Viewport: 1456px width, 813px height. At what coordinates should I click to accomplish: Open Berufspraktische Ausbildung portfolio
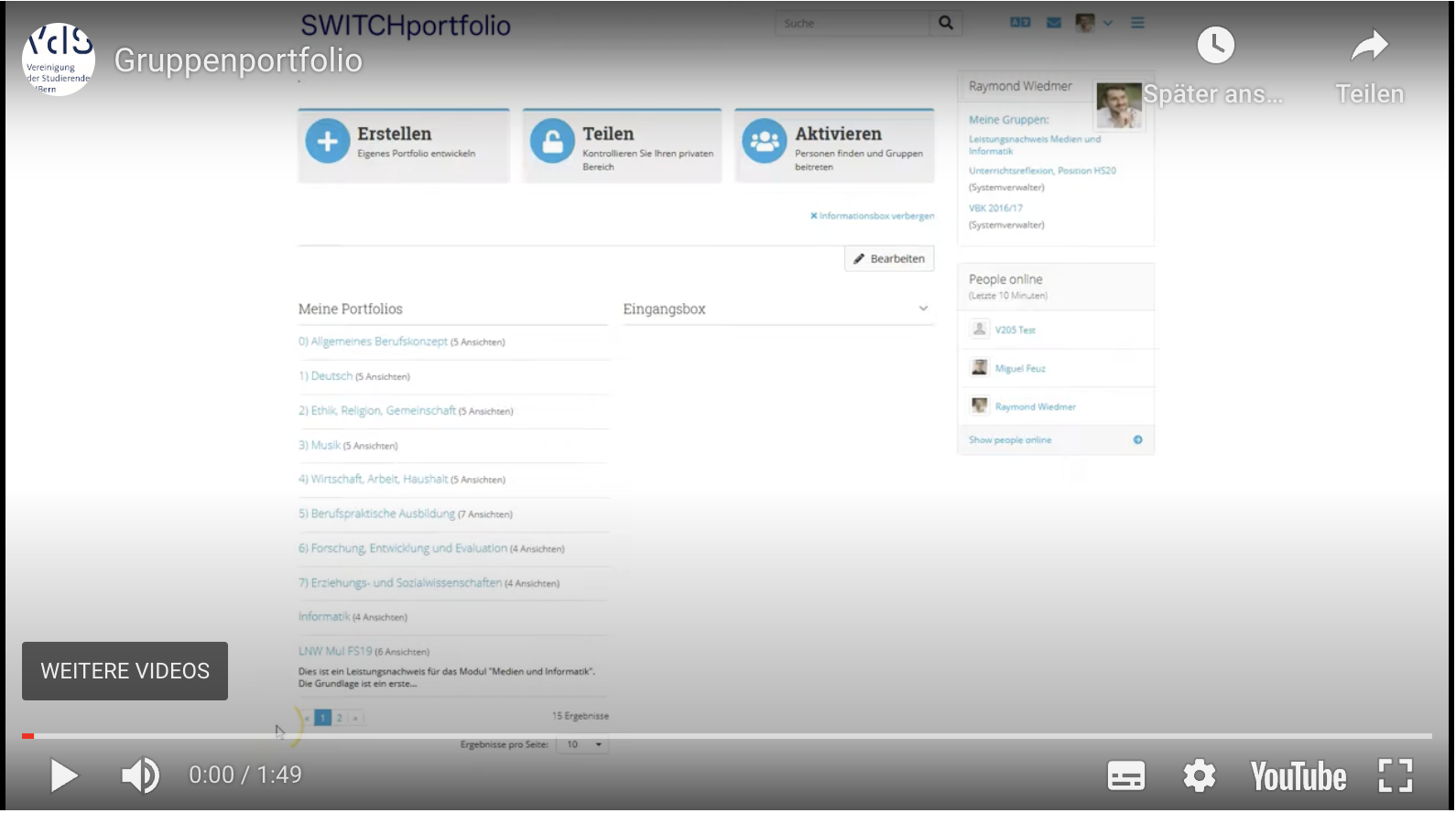click(x=376, y=514)
